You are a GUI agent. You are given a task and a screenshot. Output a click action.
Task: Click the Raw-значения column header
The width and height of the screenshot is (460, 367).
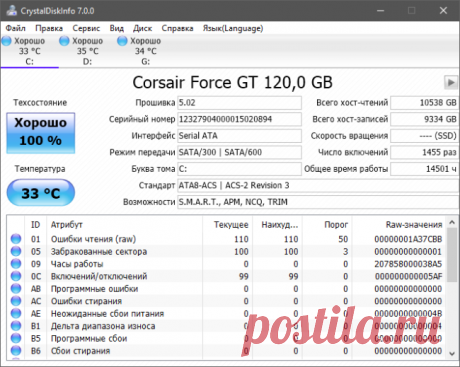399,225
